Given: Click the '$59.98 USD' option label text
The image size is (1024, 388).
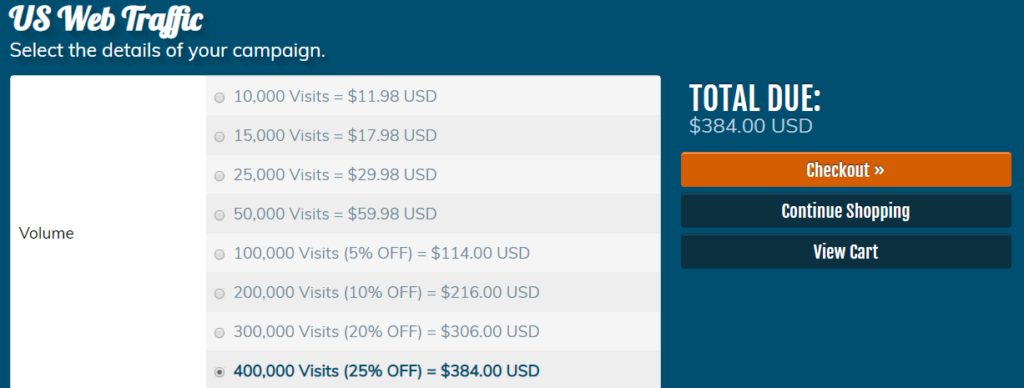Looking at the screenshot, I should click(x=392, y=214).
